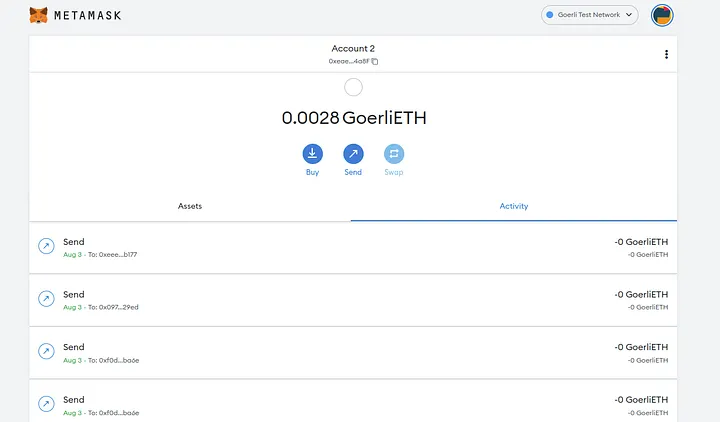Click the MetaMask fox logo
Image resolution: width=720 pixels, height=422 pixels.
pos(38,15)
